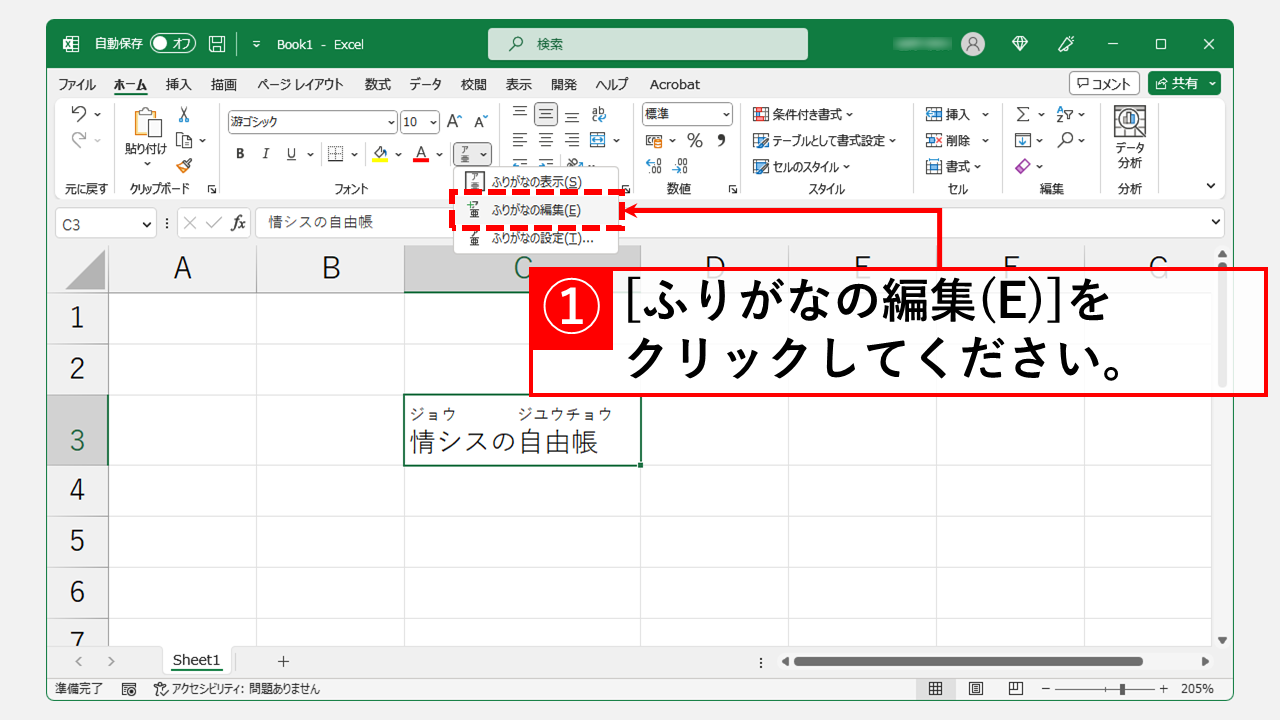This screenshot has width=1280, height=720.
Task: Switch to the 挿入 tab
Action: click(x=178, y=84)
